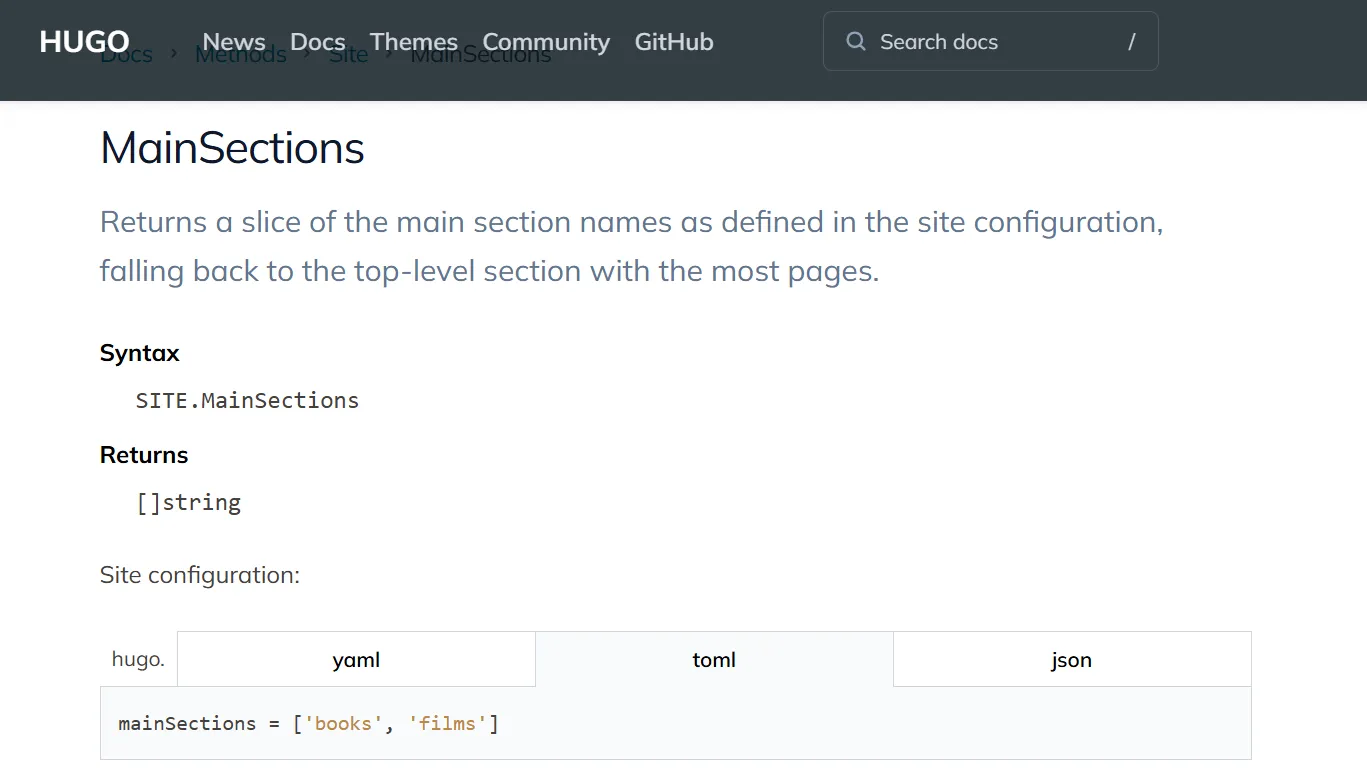Click the Returns label
Viewport: 1367px width, 777px height.
click(x=144, y=455)
